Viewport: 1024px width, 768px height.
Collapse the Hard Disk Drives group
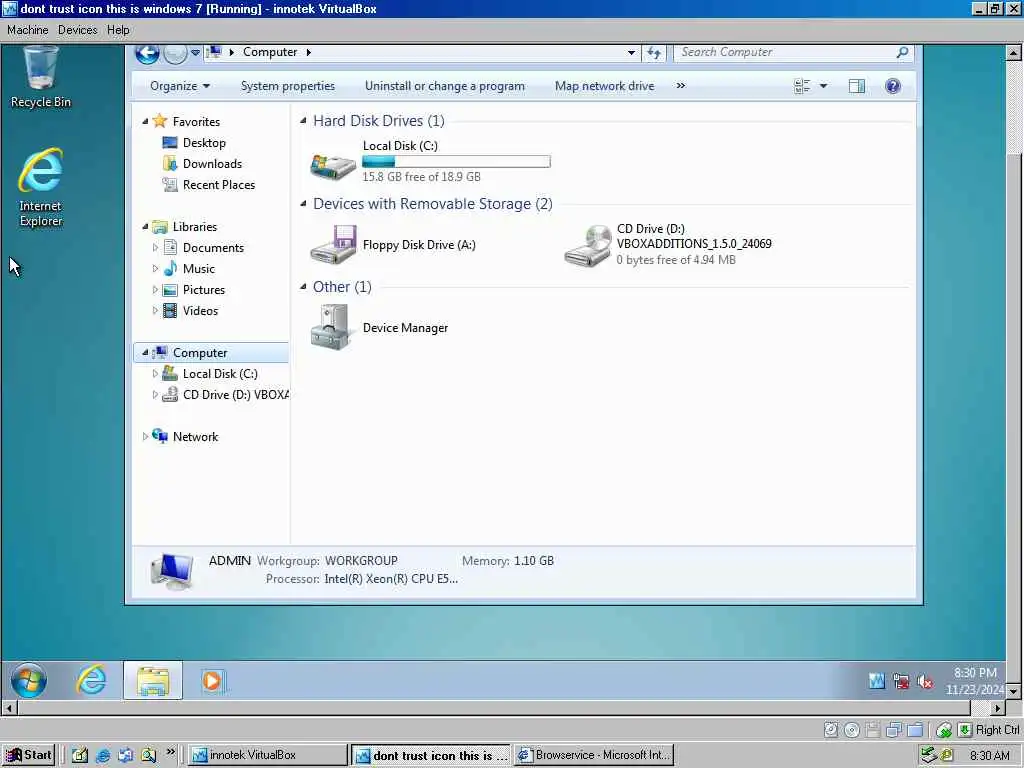[x=303, y=121]
